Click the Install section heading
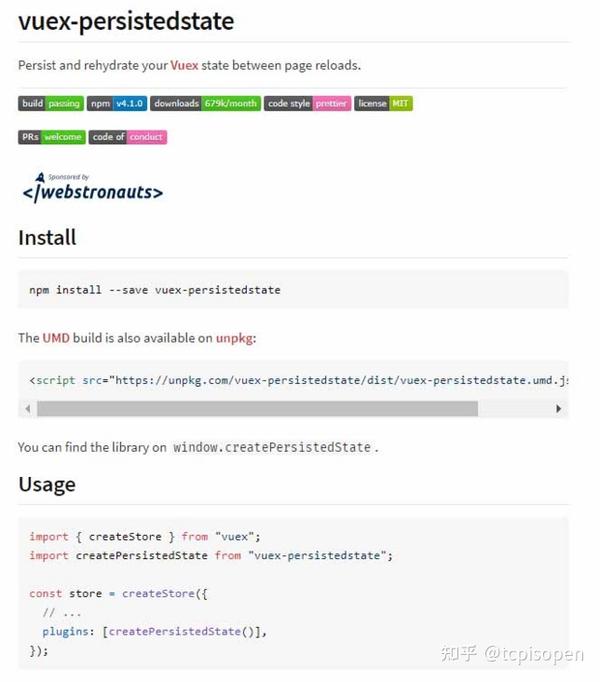 (x=47, y=238)
